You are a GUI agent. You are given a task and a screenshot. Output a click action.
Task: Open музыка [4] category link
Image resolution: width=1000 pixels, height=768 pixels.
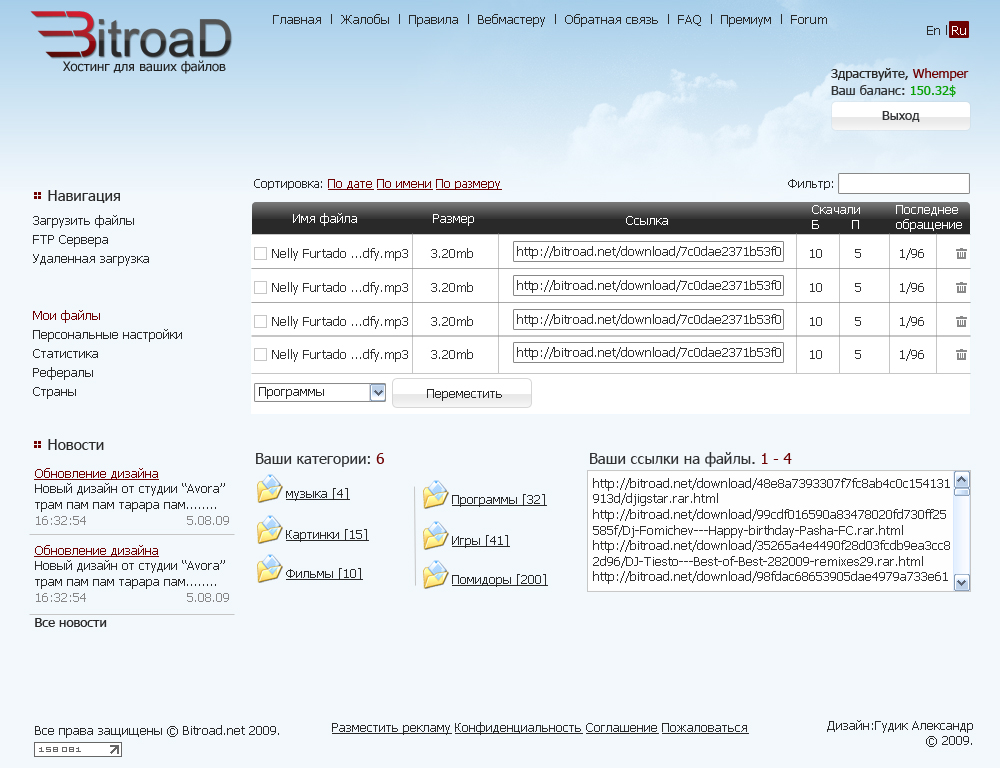tap(317, 494)
